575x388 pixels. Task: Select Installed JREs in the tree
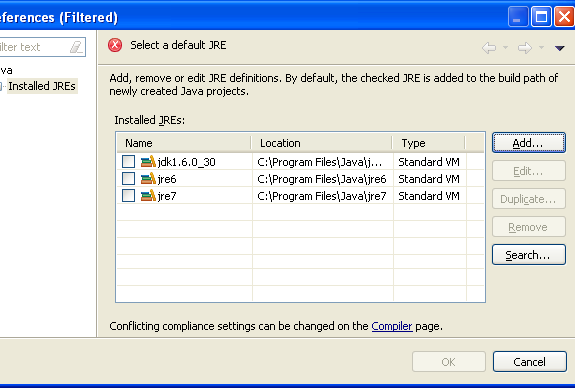[42, 86]
